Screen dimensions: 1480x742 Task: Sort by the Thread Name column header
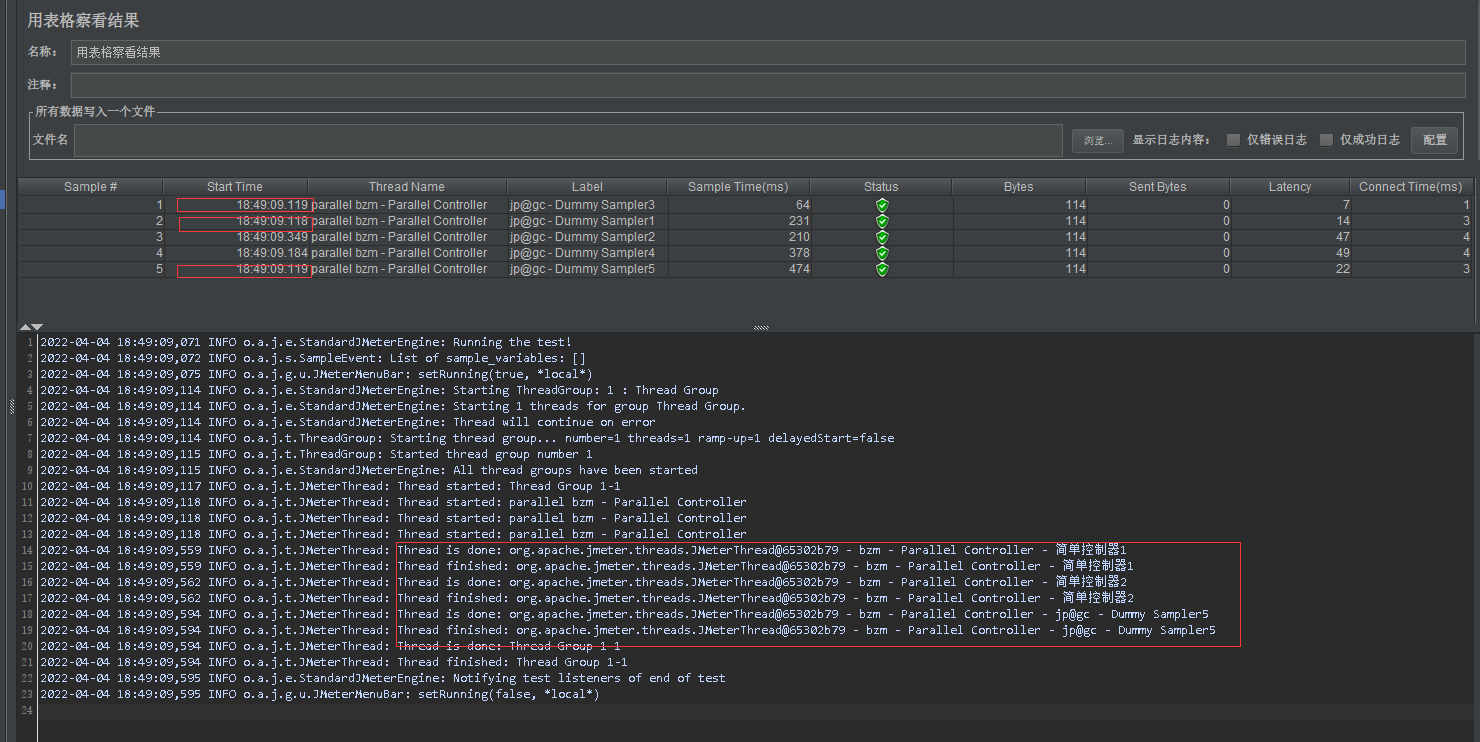[x=407, y=187]
